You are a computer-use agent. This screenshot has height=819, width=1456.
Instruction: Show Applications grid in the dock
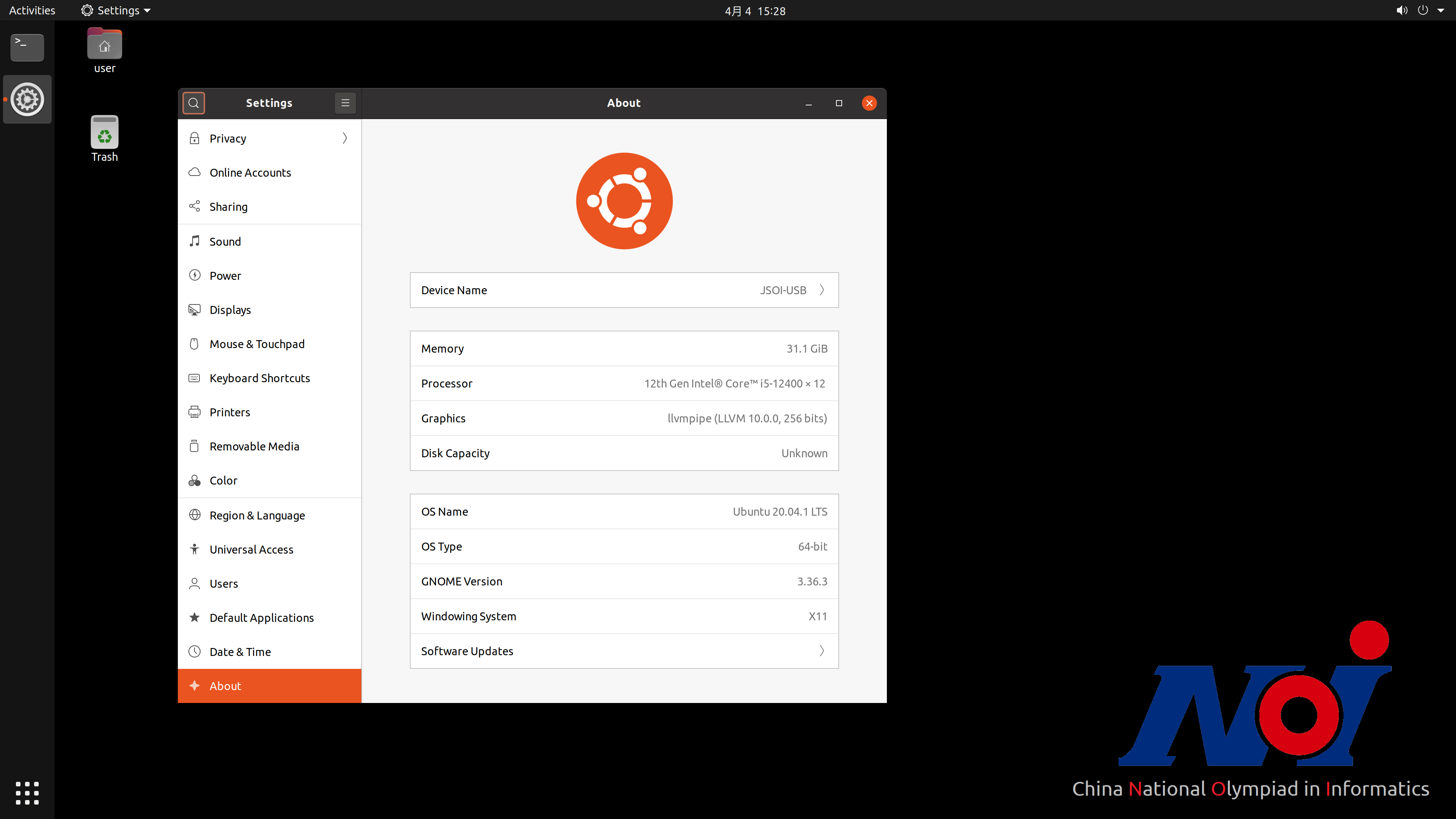[27, 793]
